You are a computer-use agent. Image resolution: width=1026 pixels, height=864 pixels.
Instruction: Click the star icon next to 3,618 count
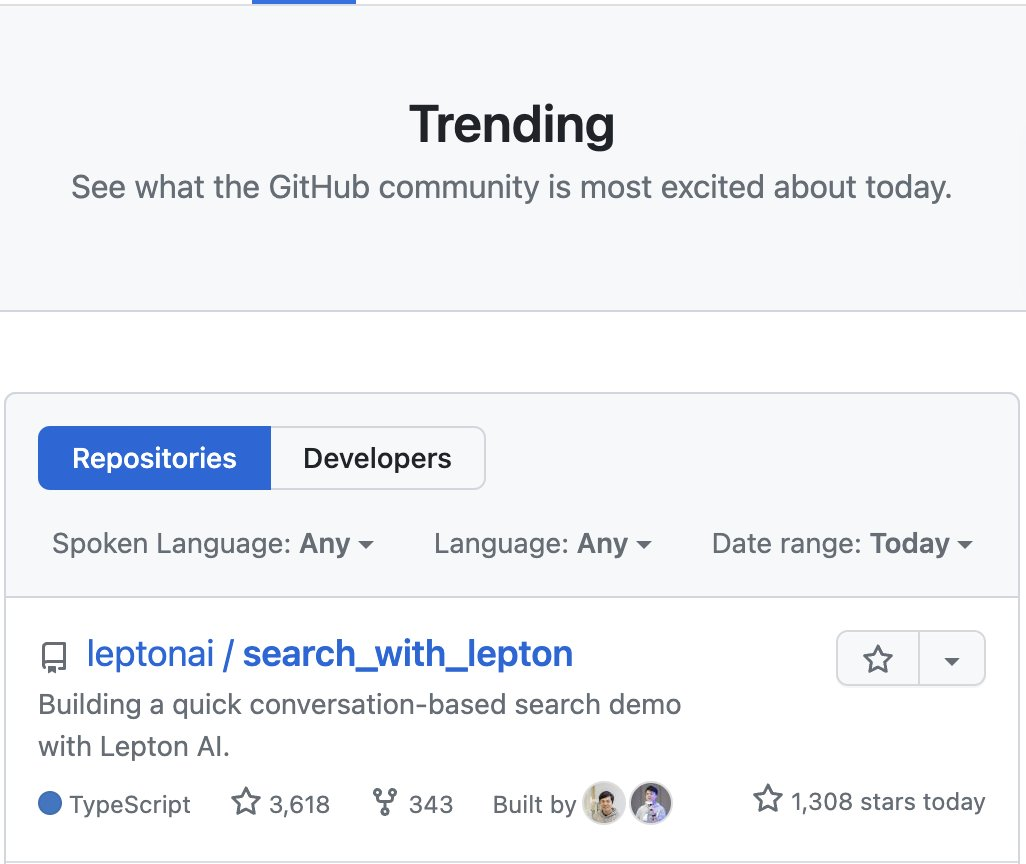(245, 801)
